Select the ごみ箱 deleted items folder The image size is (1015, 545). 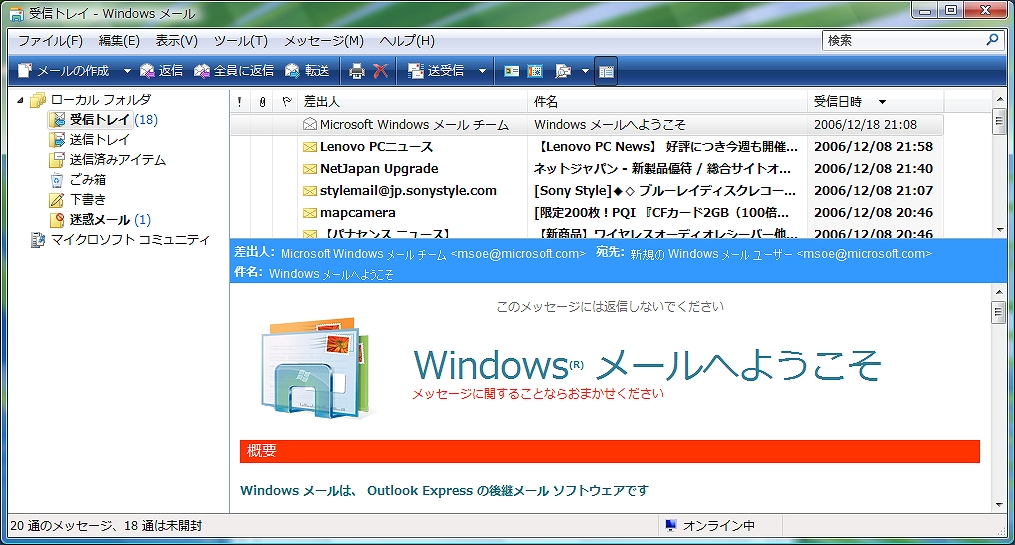pos(87,180)
